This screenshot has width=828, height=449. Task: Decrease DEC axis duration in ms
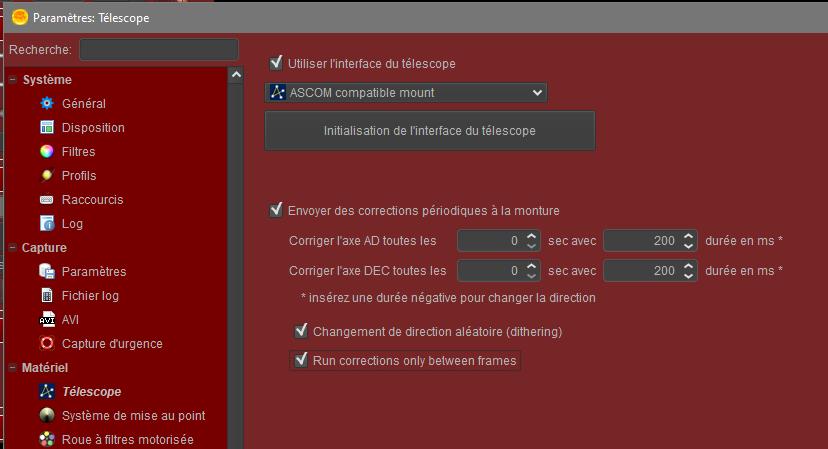point(688,276)
